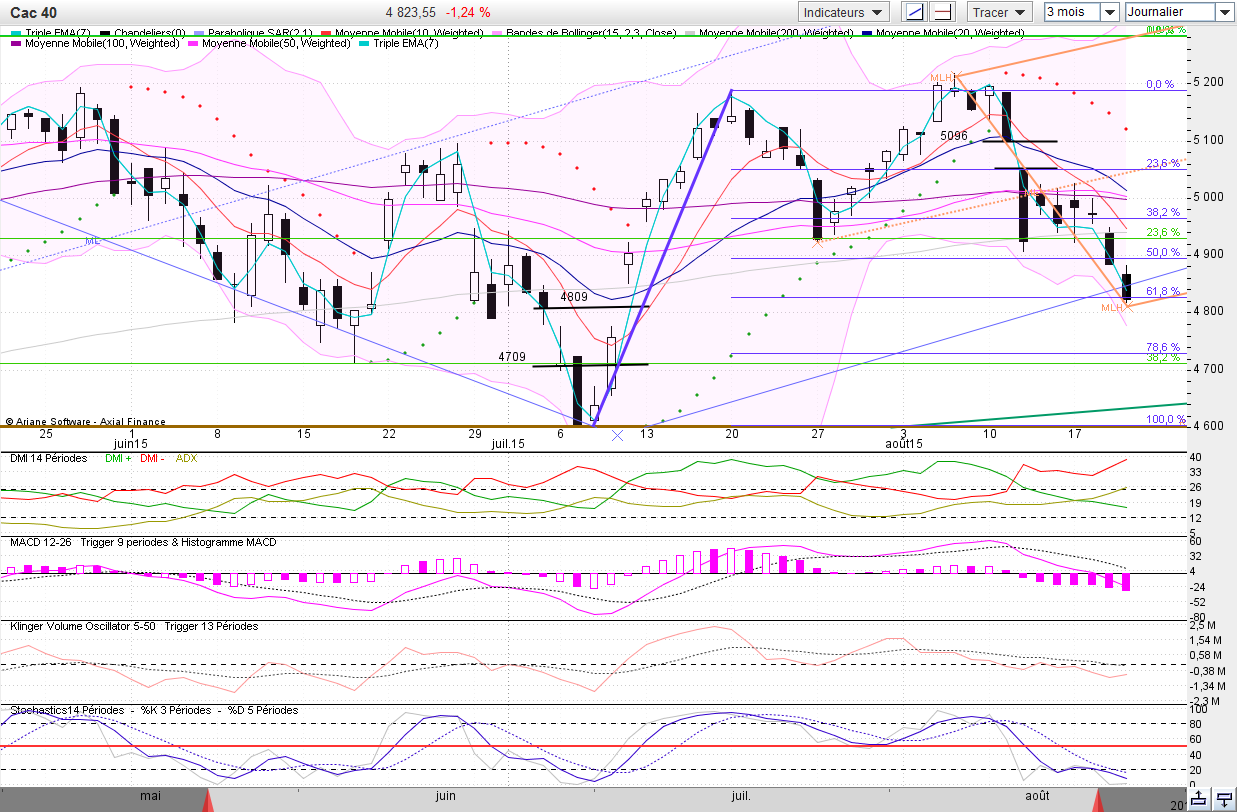Image resolution: width=1237 pixels, height=812 pixels.
Task: Select août on the bottom timeline
Action: pyautogui.click(x=1037, y=796)
